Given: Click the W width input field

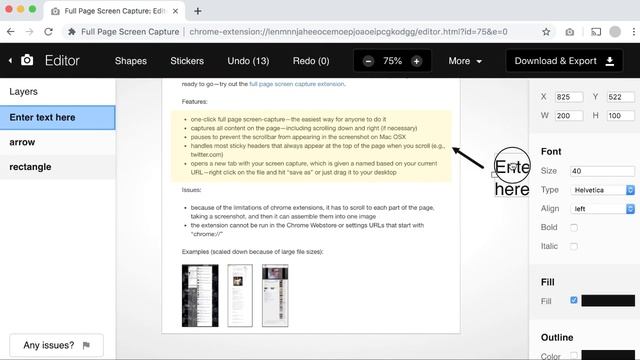Looking at the screenshot, I should click(x=569, y=116).
